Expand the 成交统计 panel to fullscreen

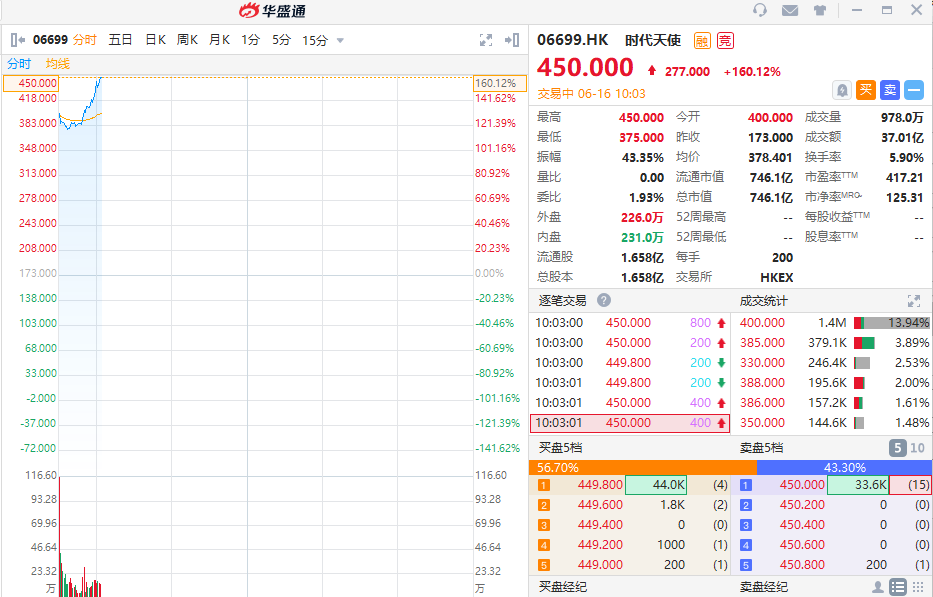point(913,300)
